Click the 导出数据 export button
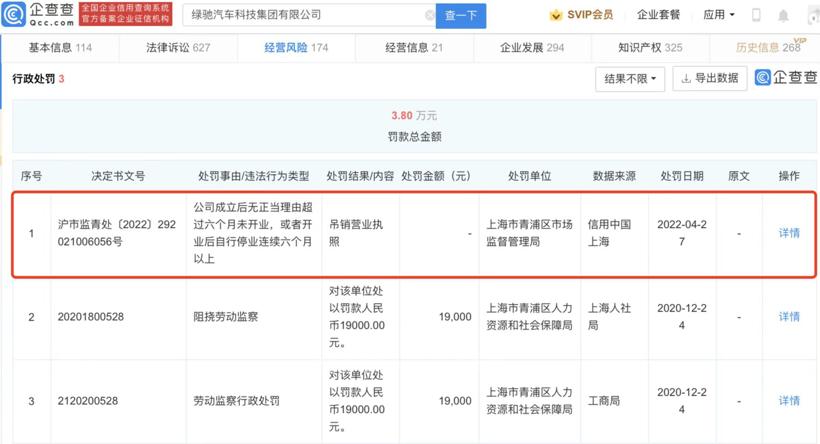The width and height of the screenshot is (820, 444). (x=709, y=78)
